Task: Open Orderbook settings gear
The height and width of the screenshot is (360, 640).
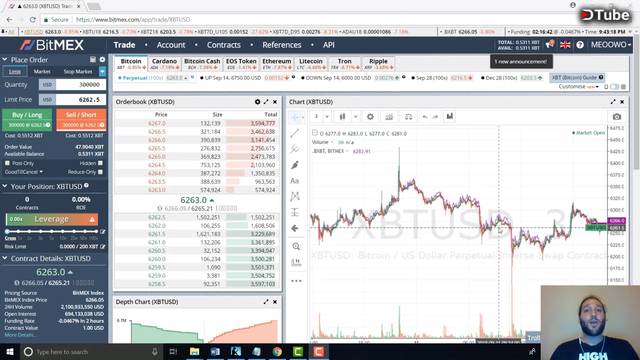Action: click(x=257, y=102)
